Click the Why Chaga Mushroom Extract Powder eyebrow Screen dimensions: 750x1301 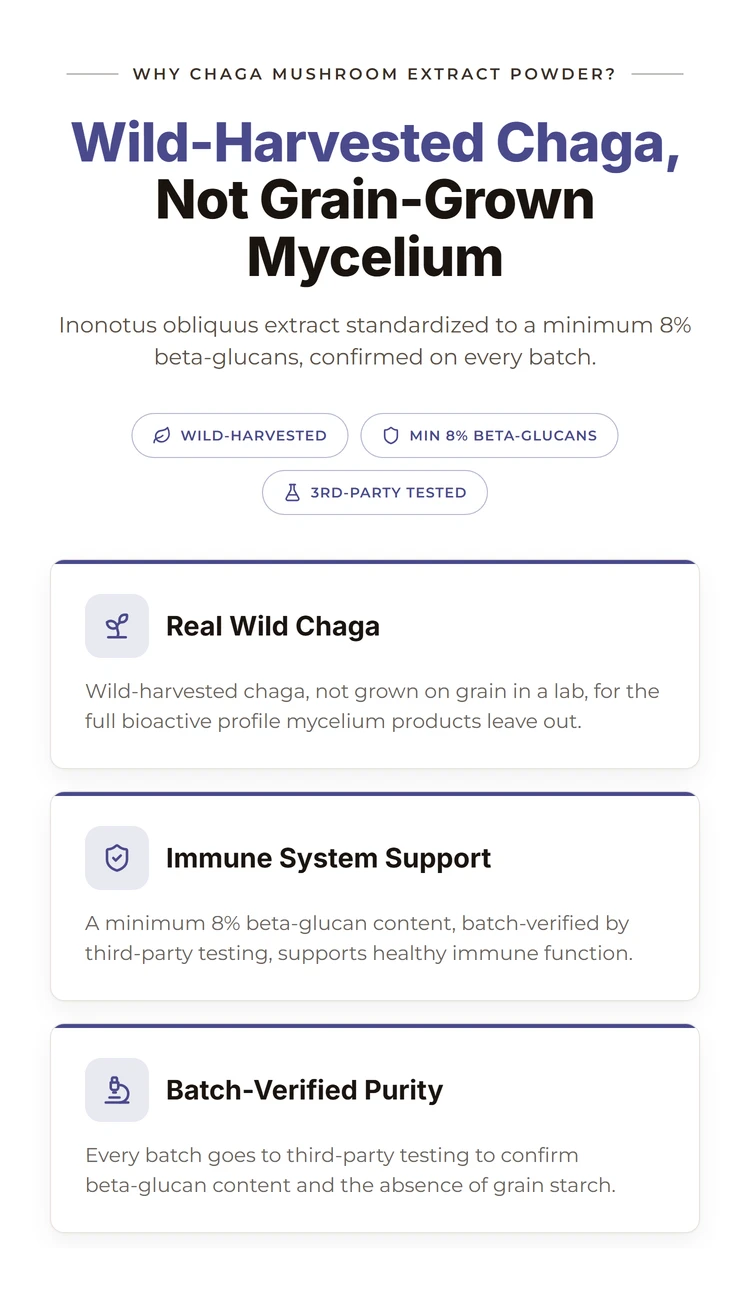coord(375,74)
